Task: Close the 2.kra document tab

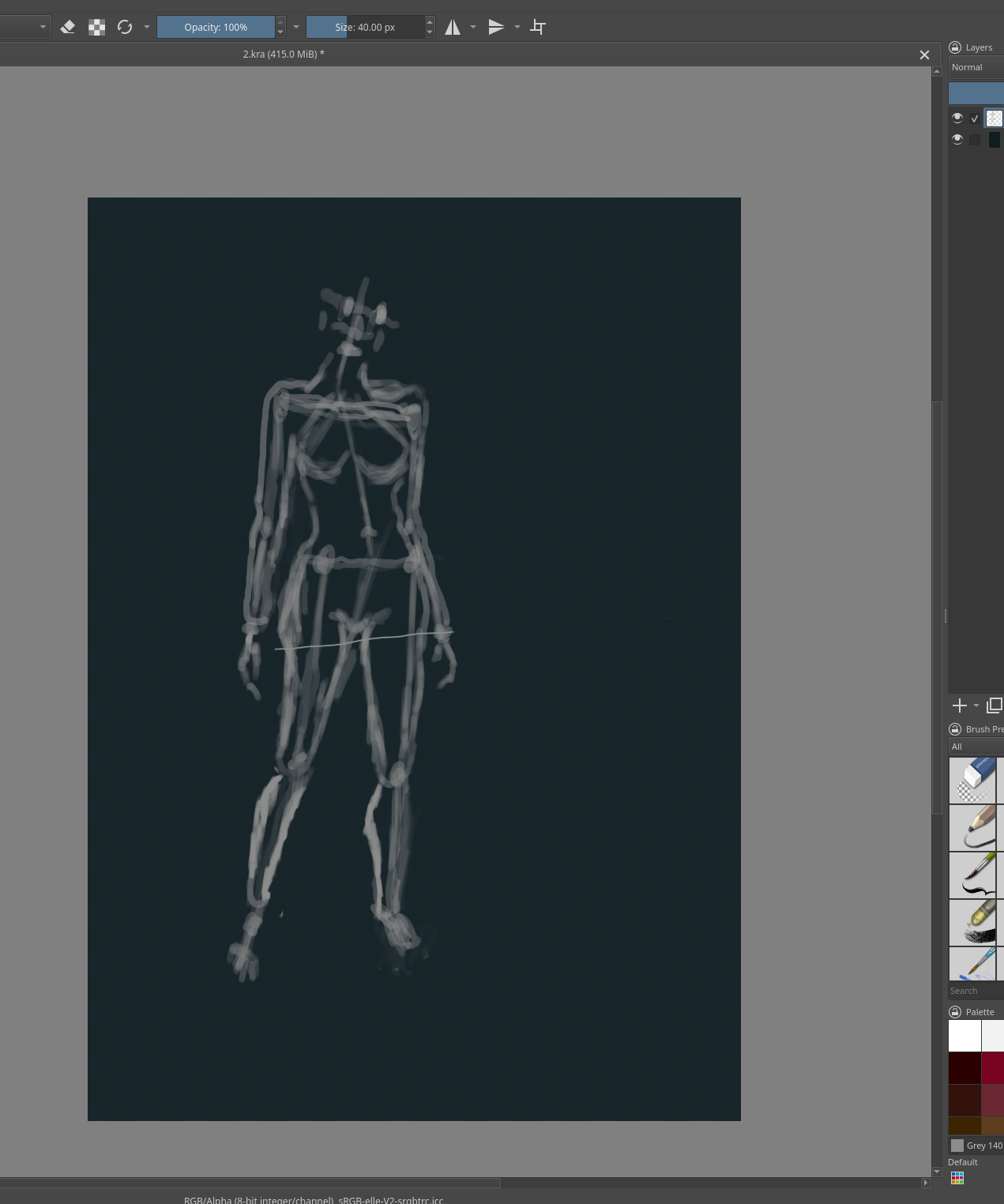Action: 924,55
